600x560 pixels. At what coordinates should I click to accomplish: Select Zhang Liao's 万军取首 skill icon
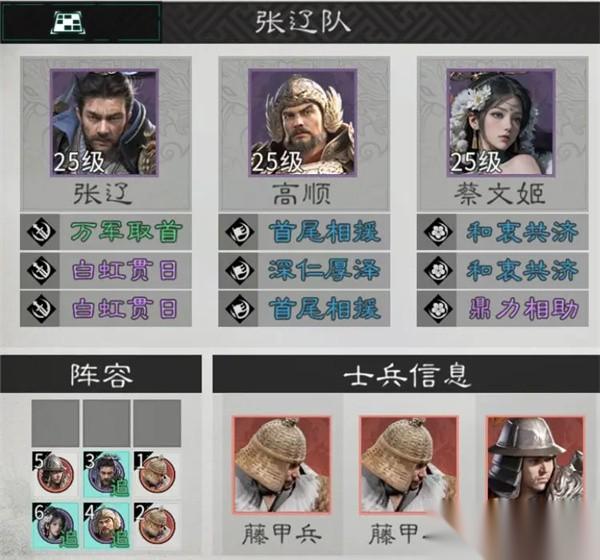(41, 232)
